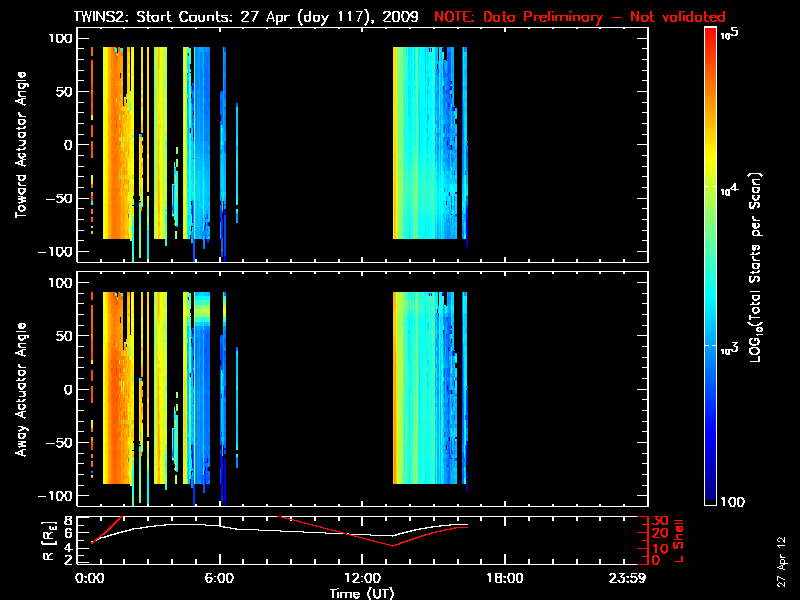
Task: Click the red 'Data Preliminary – Not validated' note
Action: [x=580, y=17]
